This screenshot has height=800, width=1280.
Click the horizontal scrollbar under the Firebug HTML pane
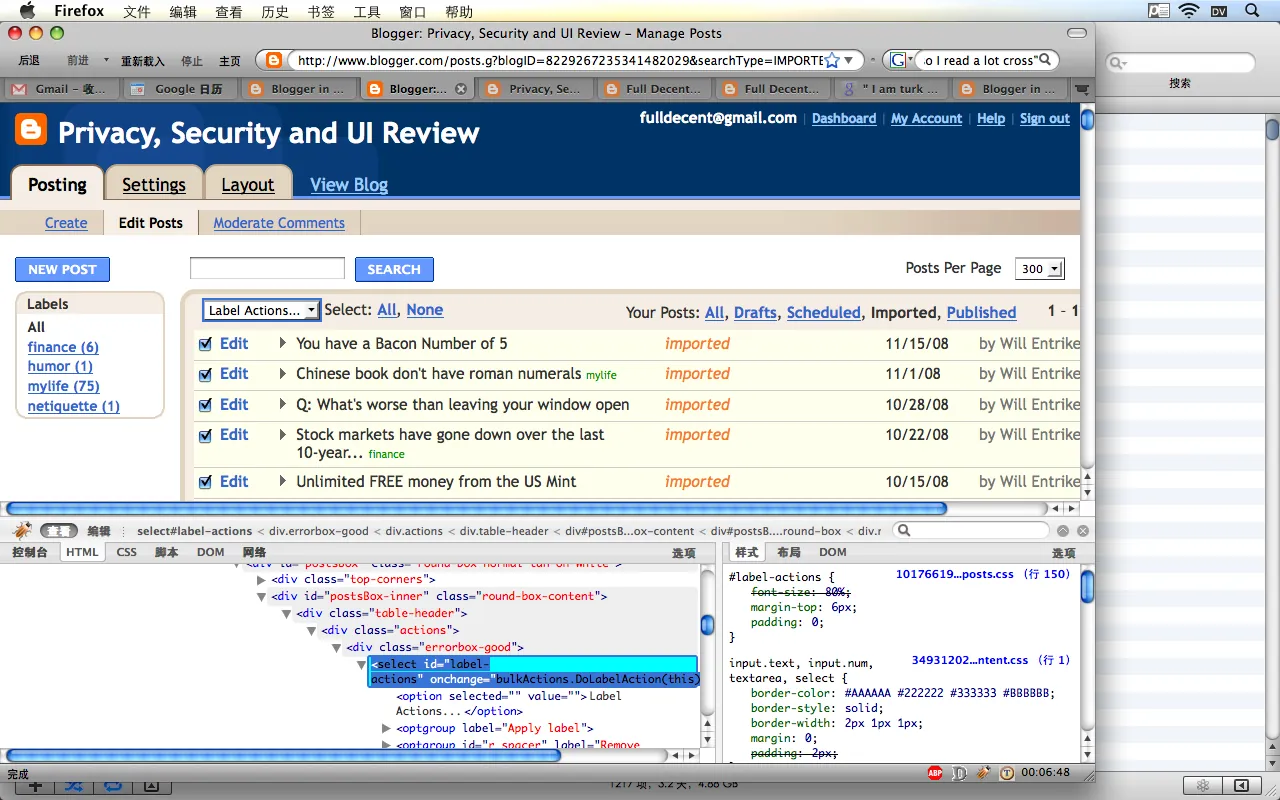click(x=283, y=755)
